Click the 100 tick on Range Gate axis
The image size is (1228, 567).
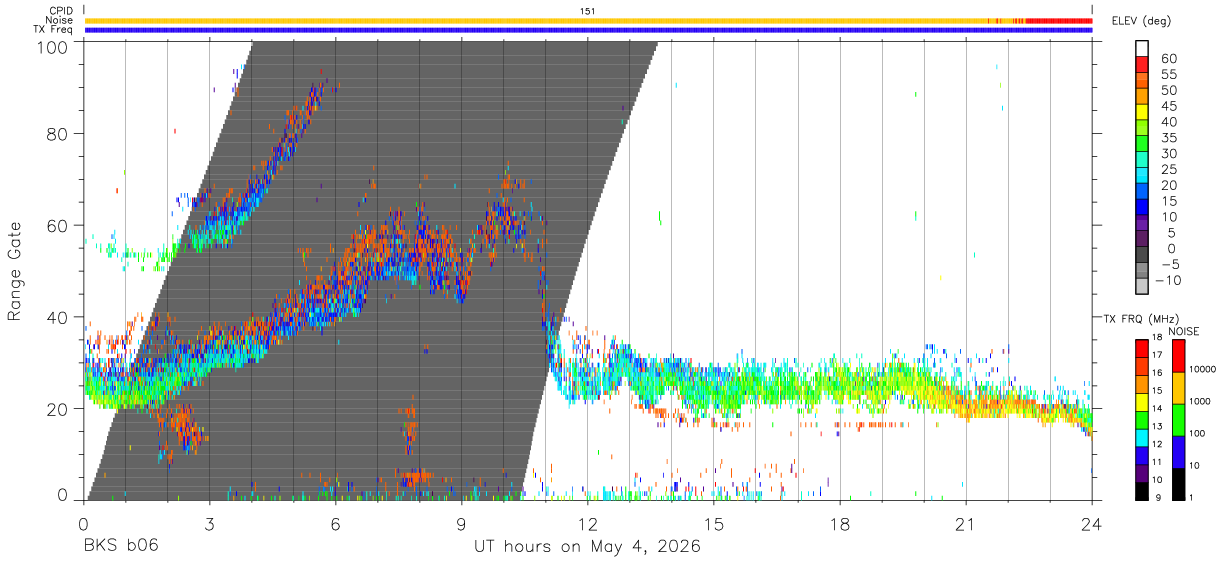pyautogui.click(x=53, y=46)
